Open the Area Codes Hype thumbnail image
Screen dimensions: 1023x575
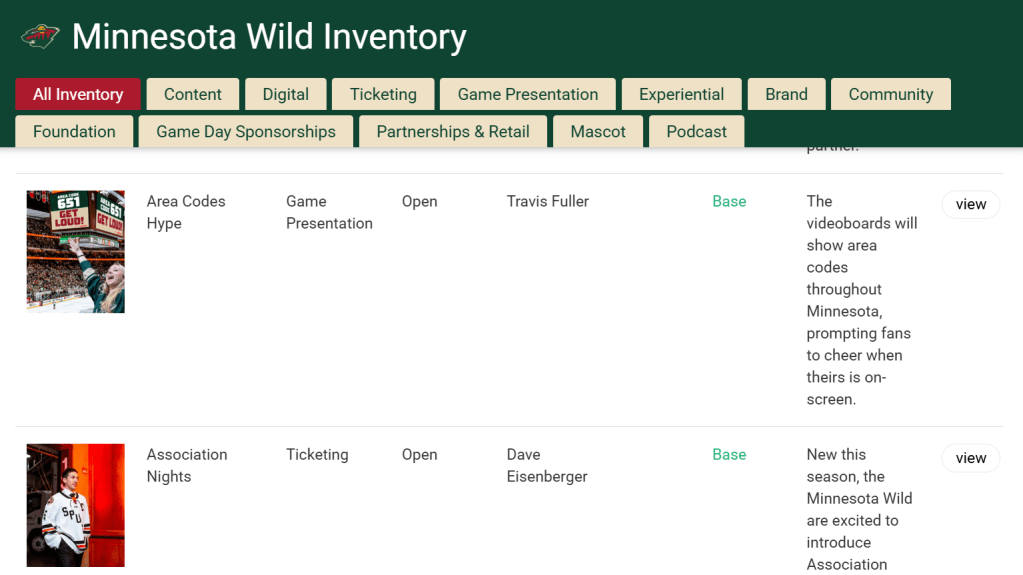[76, 252]
